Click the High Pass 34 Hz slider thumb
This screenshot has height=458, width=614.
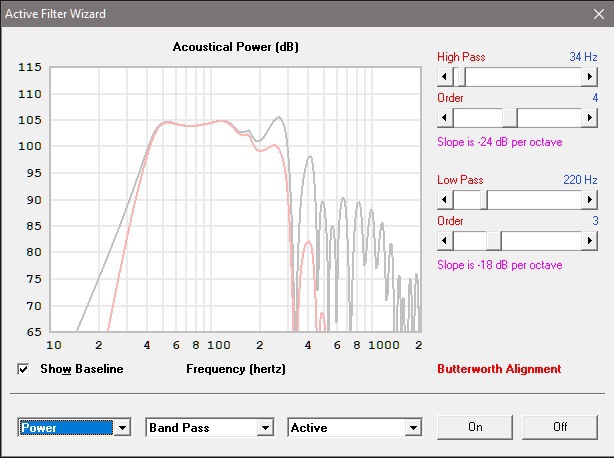click(460, 77)
